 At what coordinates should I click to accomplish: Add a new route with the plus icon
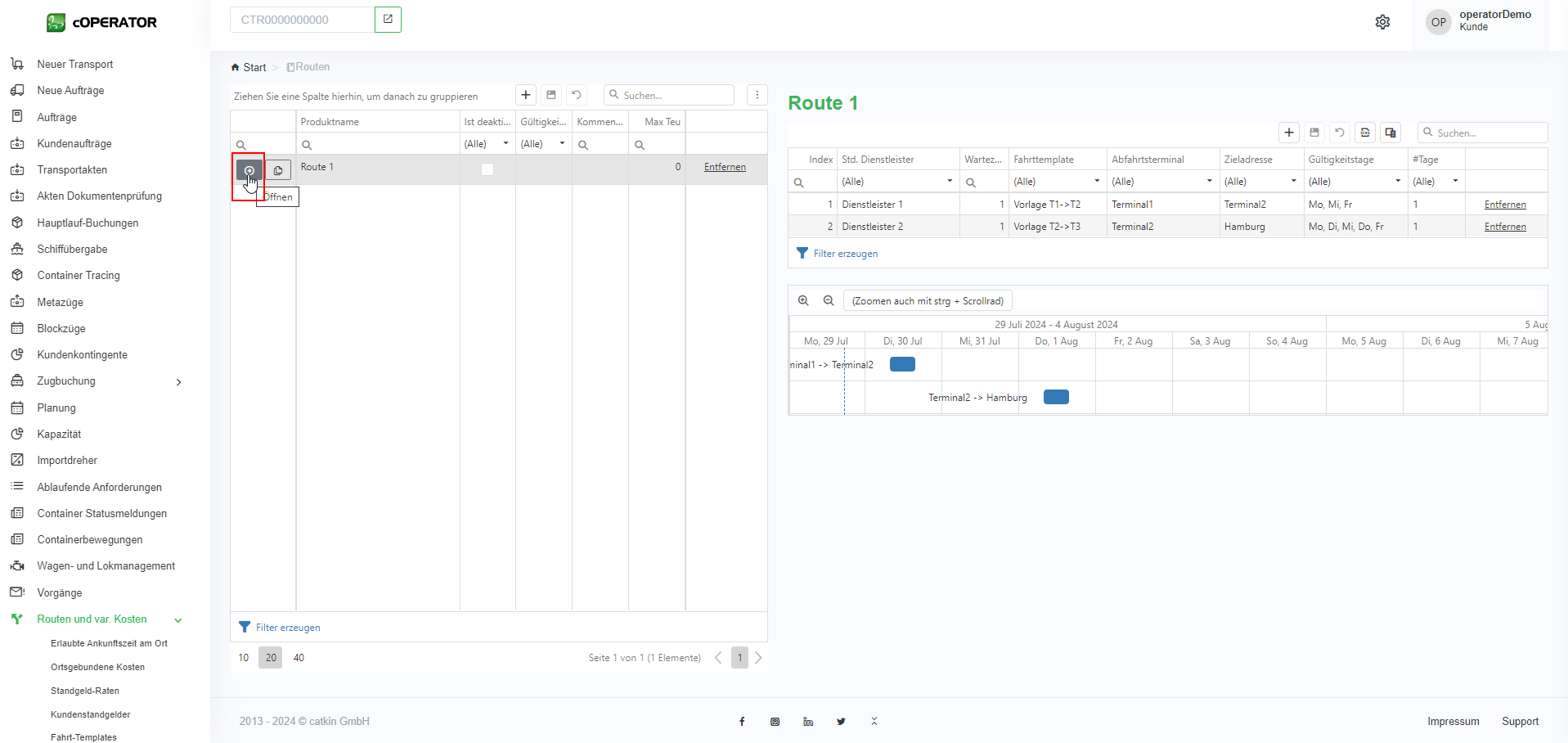[526, 95]
